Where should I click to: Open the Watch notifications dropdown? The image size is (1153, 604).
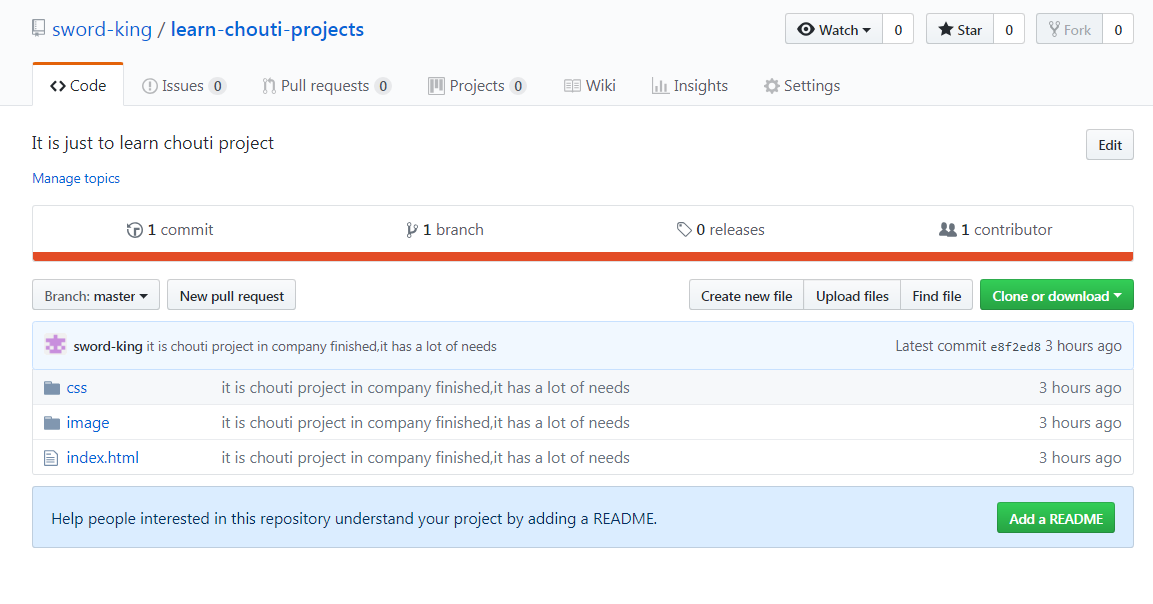(x=834, y=30)
